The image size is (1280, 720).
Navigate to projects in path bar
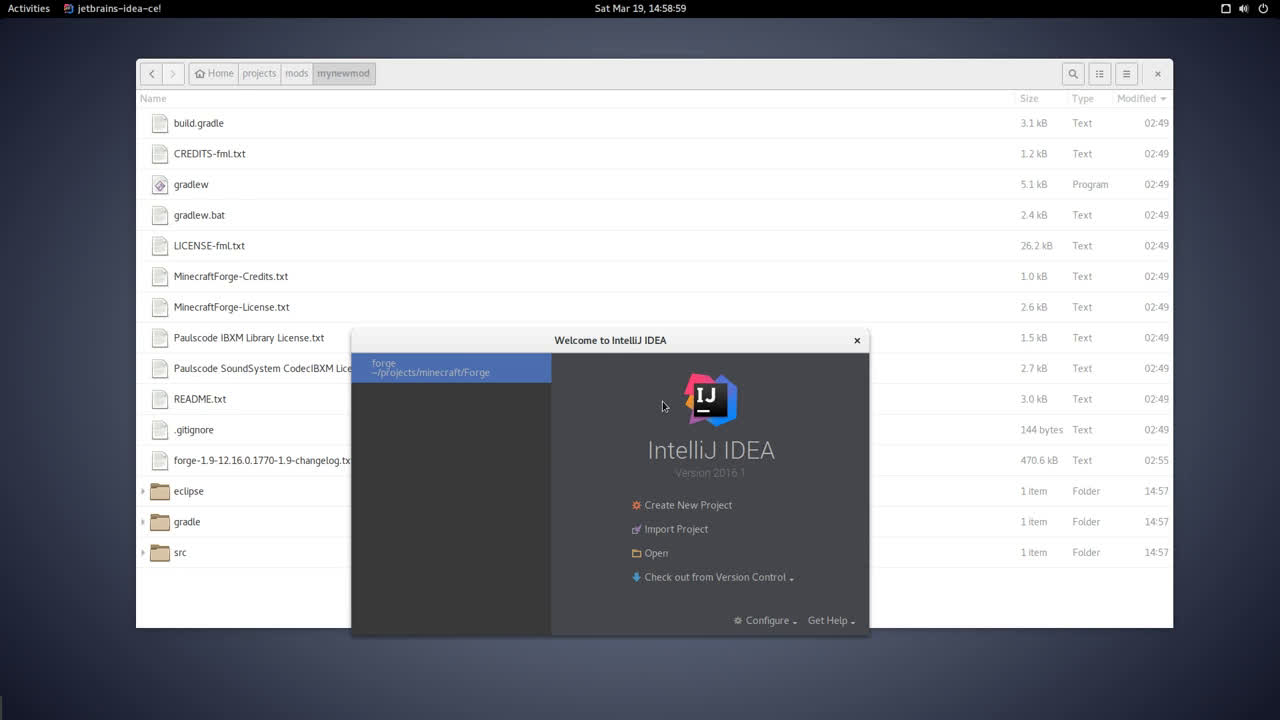259,73
